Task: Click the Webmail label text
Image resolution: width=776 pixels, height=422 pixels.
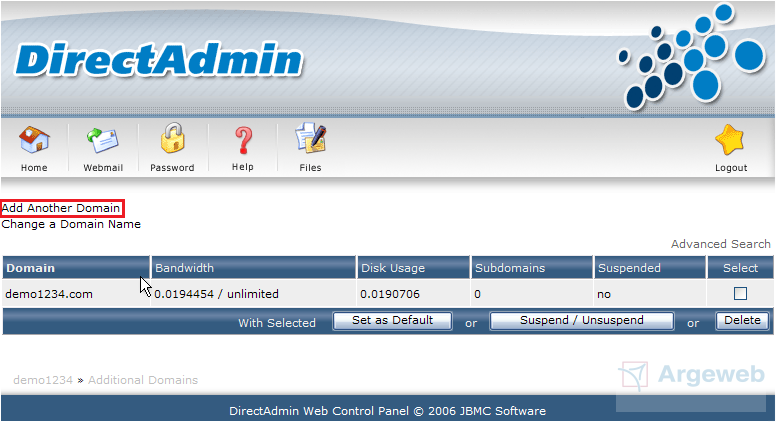Action: coord(103,168)
